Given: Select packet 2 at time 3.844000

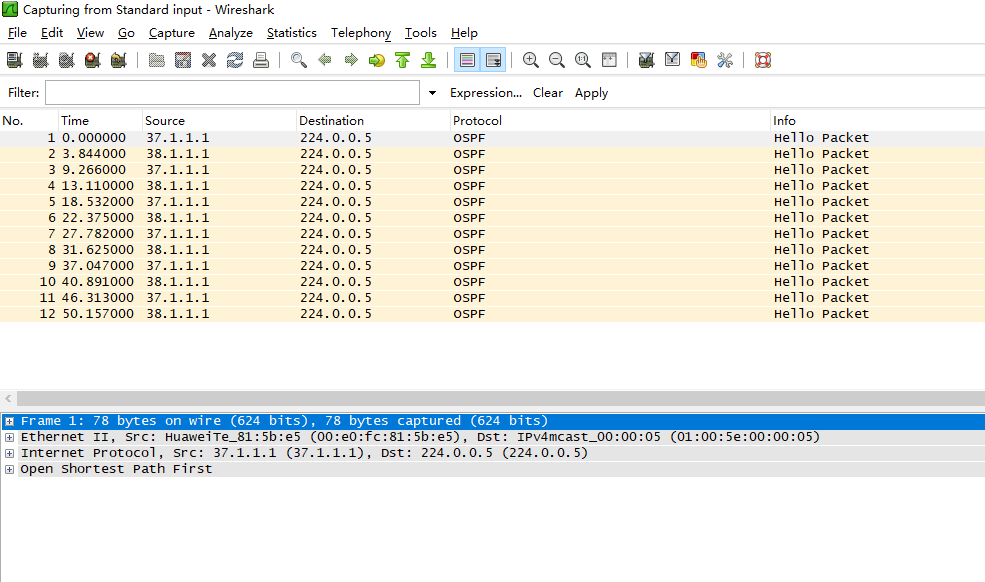Looking at the screenshot, I should tap(492, 154).
